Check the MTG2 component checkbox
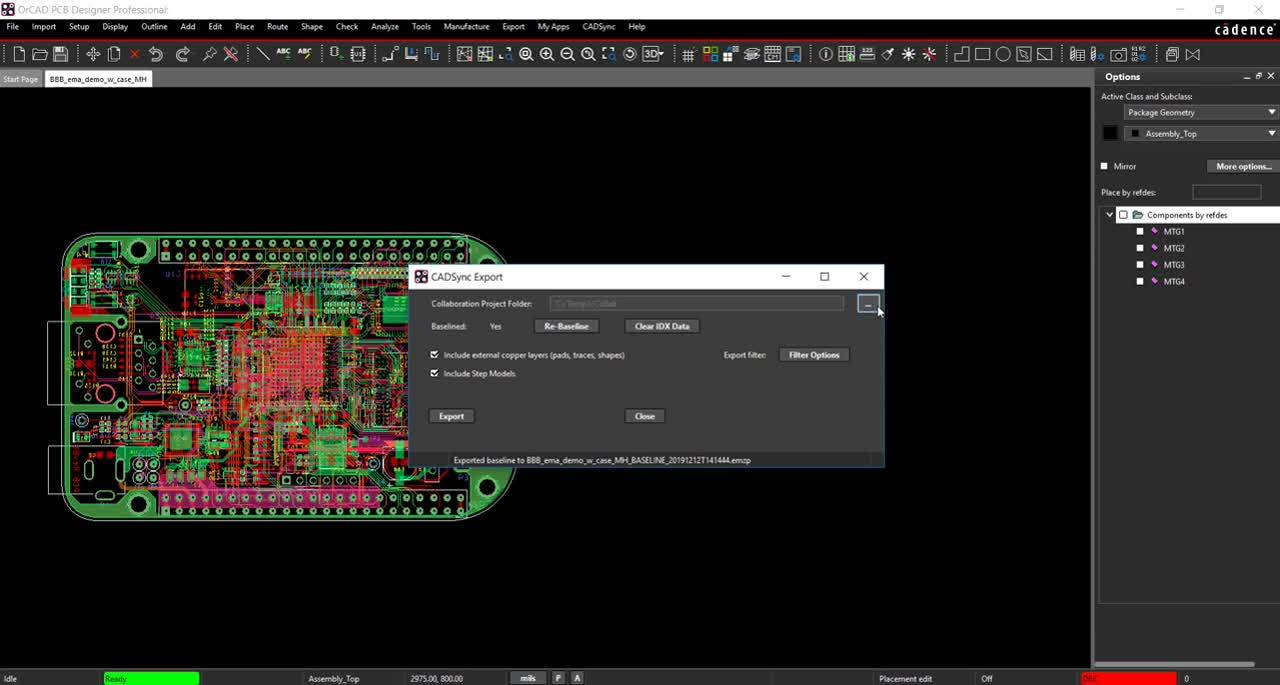 pos(1140,248)
